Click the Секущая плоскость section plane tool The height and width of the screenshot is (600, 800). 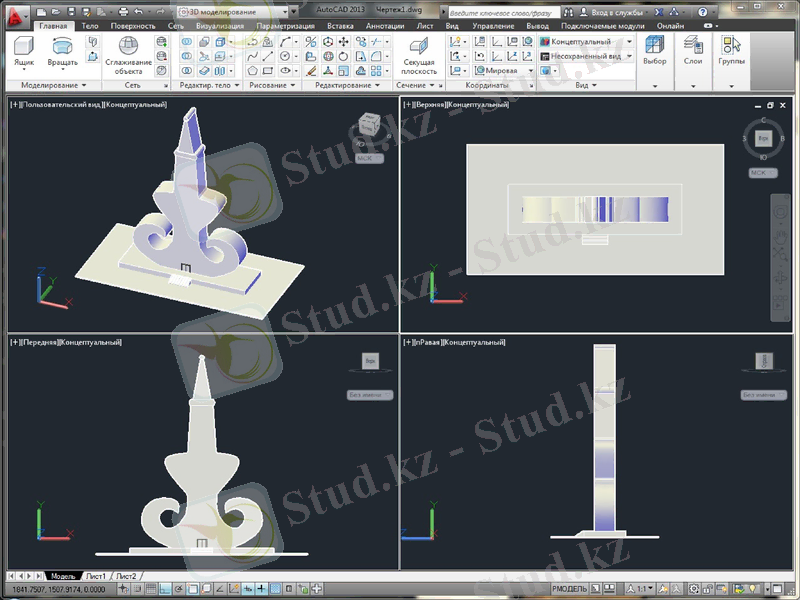(419, 56)
